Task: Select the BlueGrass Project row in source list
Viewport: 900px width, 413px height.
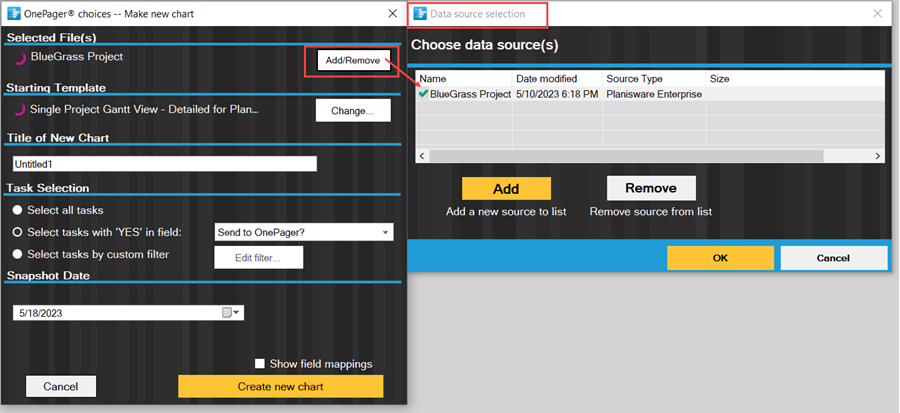Action: point(649,94)
